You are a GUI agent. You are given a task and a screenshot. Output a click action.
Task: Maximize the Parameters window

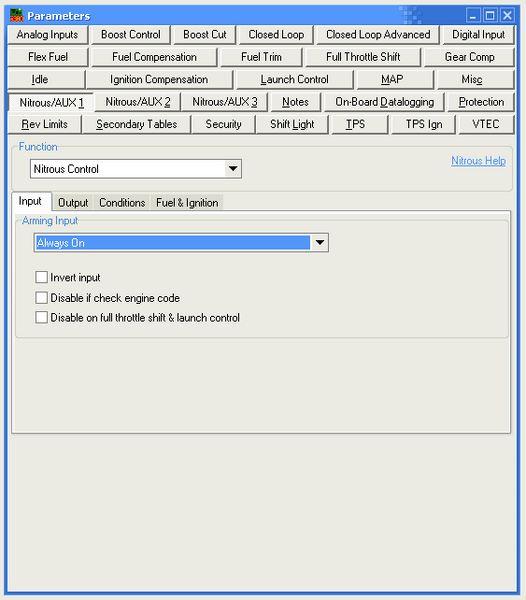pos(490,16)
